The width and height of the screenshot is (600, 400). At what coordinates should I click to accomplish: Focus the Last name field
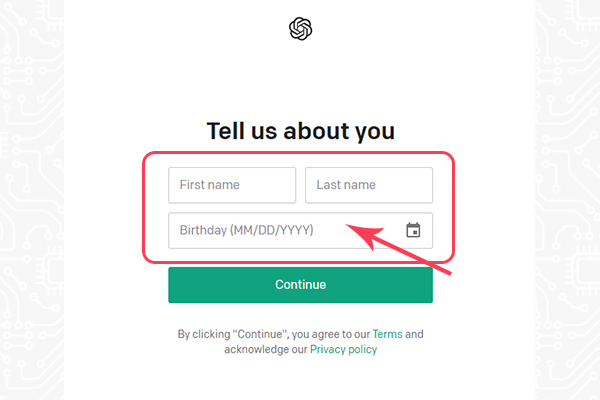(x=368, y=185)
